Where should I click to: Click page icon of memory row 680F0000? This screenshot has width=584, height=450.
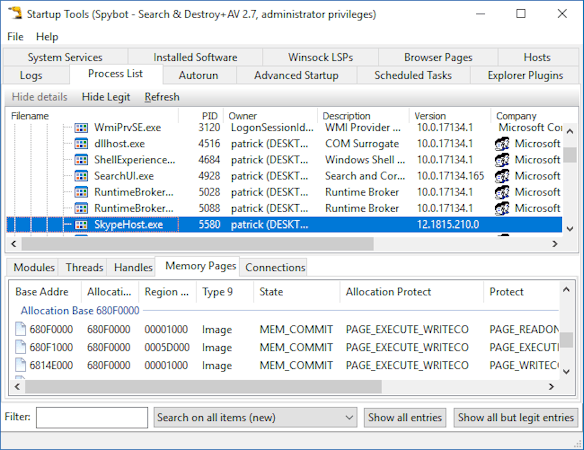(x=20, y=329)
